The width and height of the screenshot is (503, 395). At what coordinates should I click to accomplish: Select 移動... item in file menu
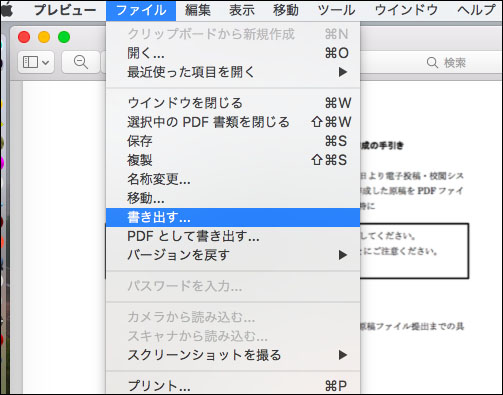coord(233,198)
